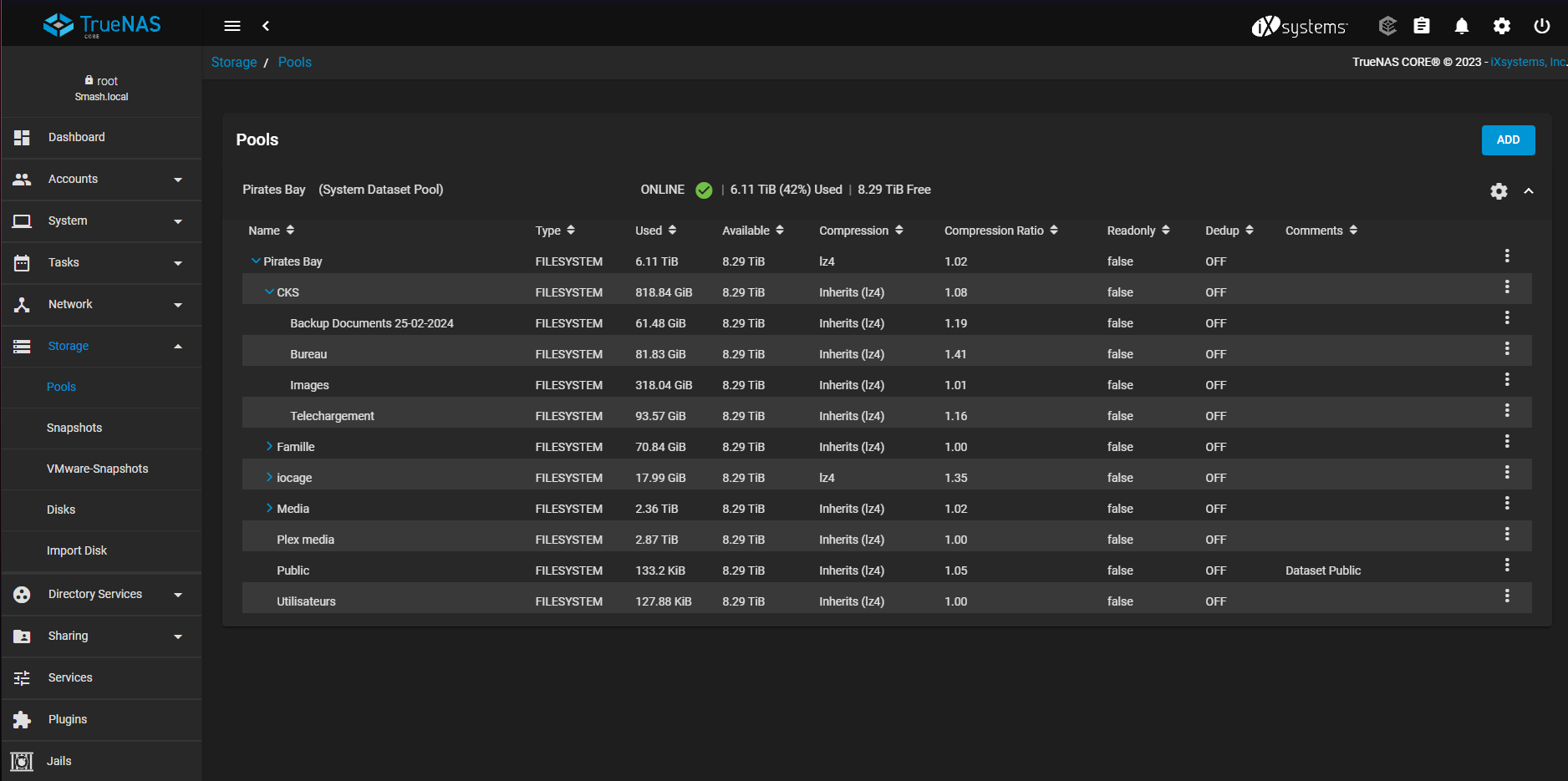Collapse the Pirates Bay pool panel
1568x781 pixels.
(1529, 191)
